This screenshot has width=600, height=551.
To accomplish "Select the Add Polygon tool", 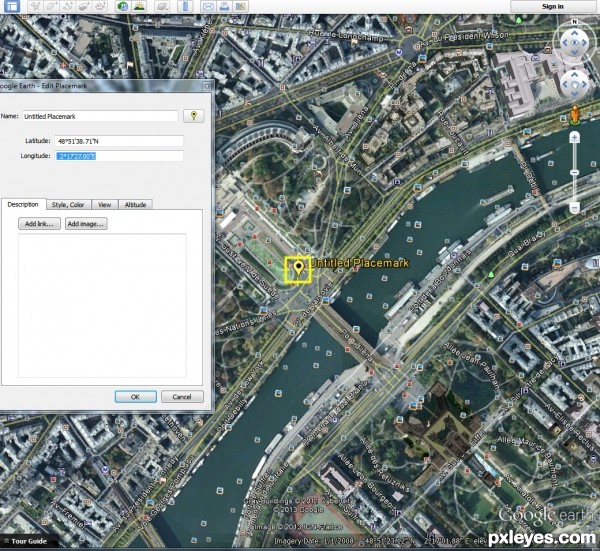I will (51, 6).
